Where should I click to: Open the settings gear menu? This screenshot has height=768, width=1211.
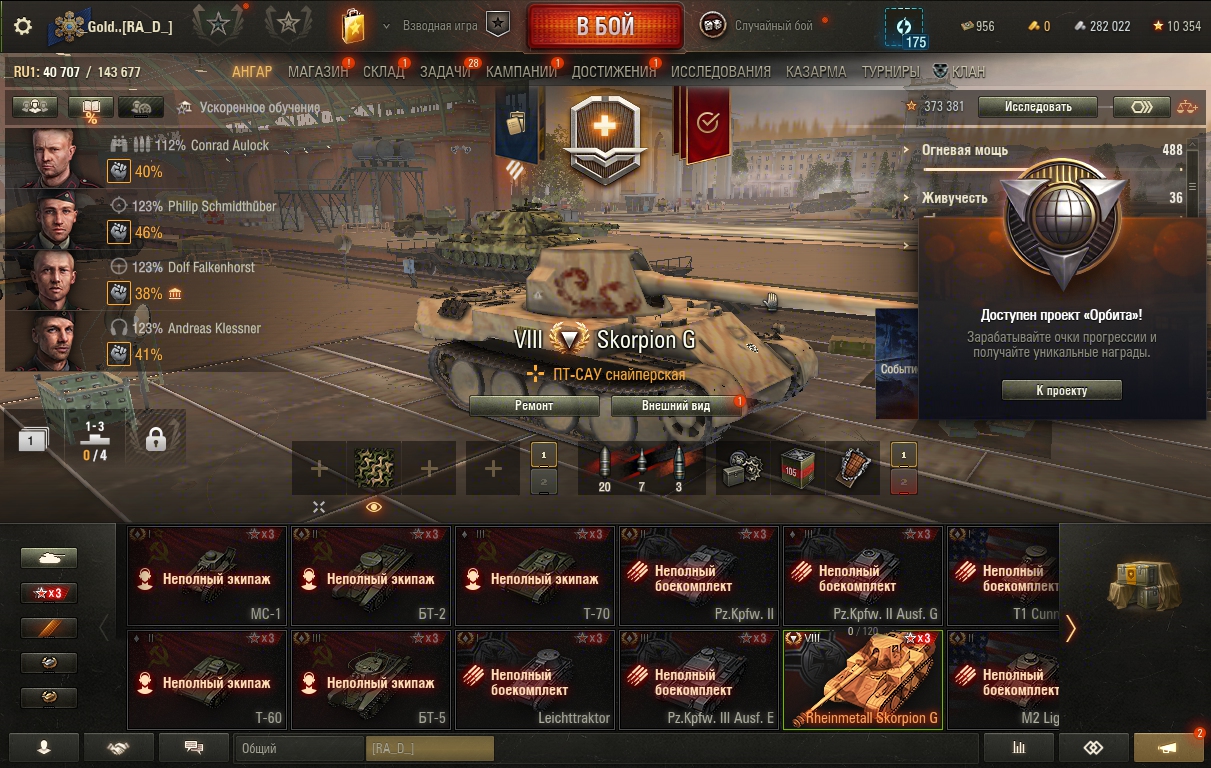click(23, 26)
